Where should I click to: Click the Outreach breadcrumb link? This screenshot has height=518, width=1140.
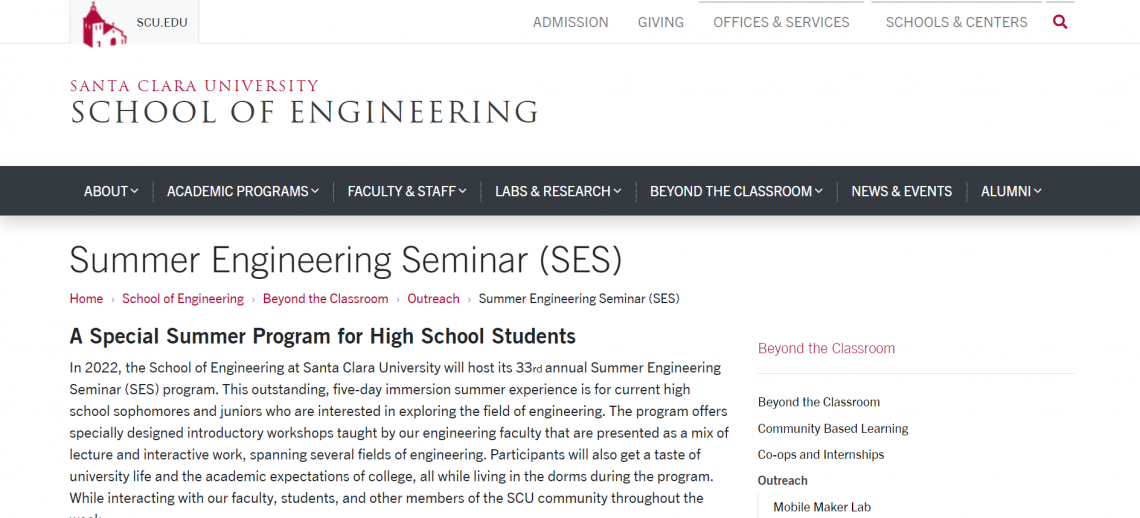(433, 298)
